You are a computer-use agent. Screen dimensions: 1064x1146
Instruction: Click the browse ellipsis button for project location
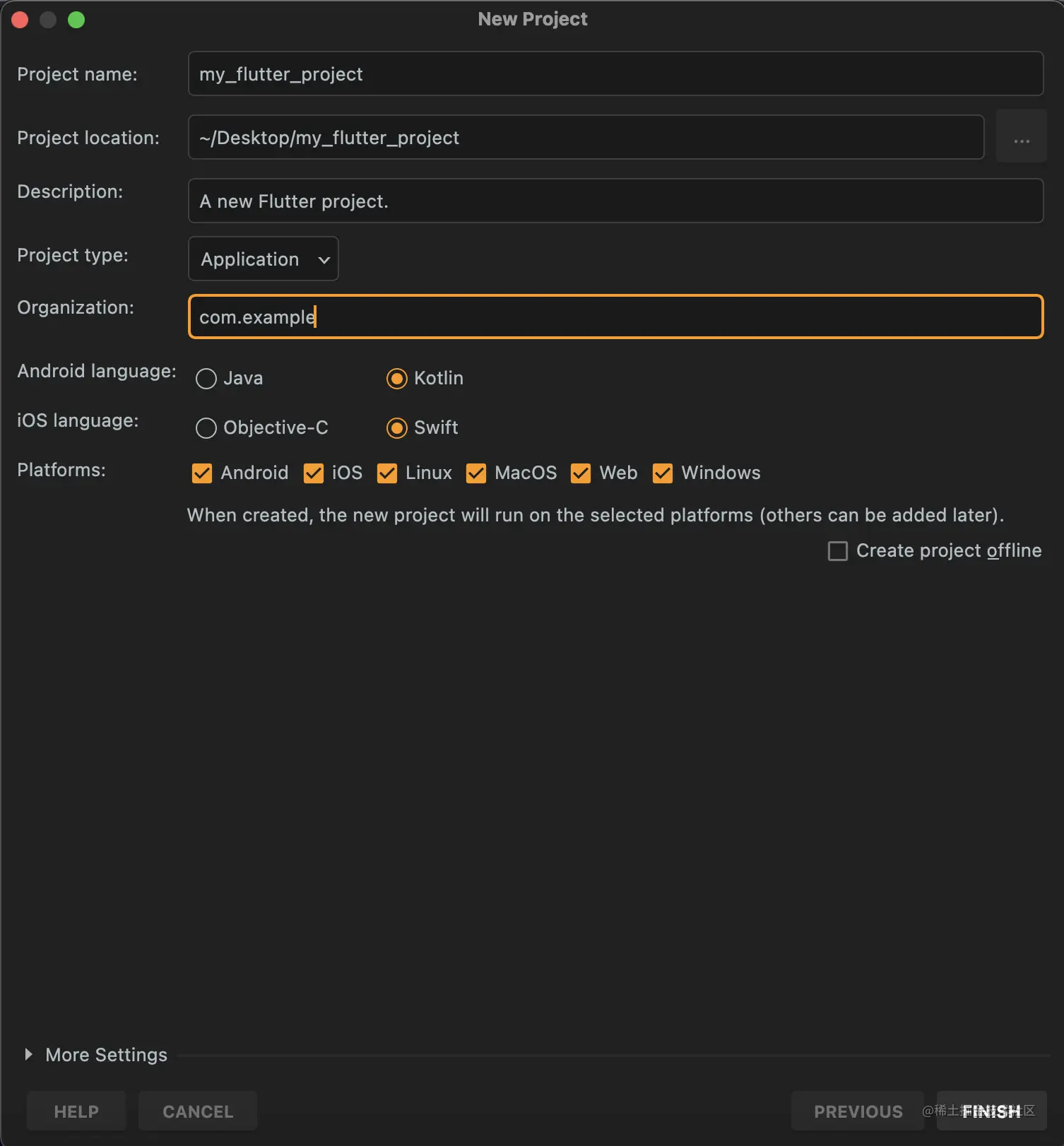[x=1021, y=137]
